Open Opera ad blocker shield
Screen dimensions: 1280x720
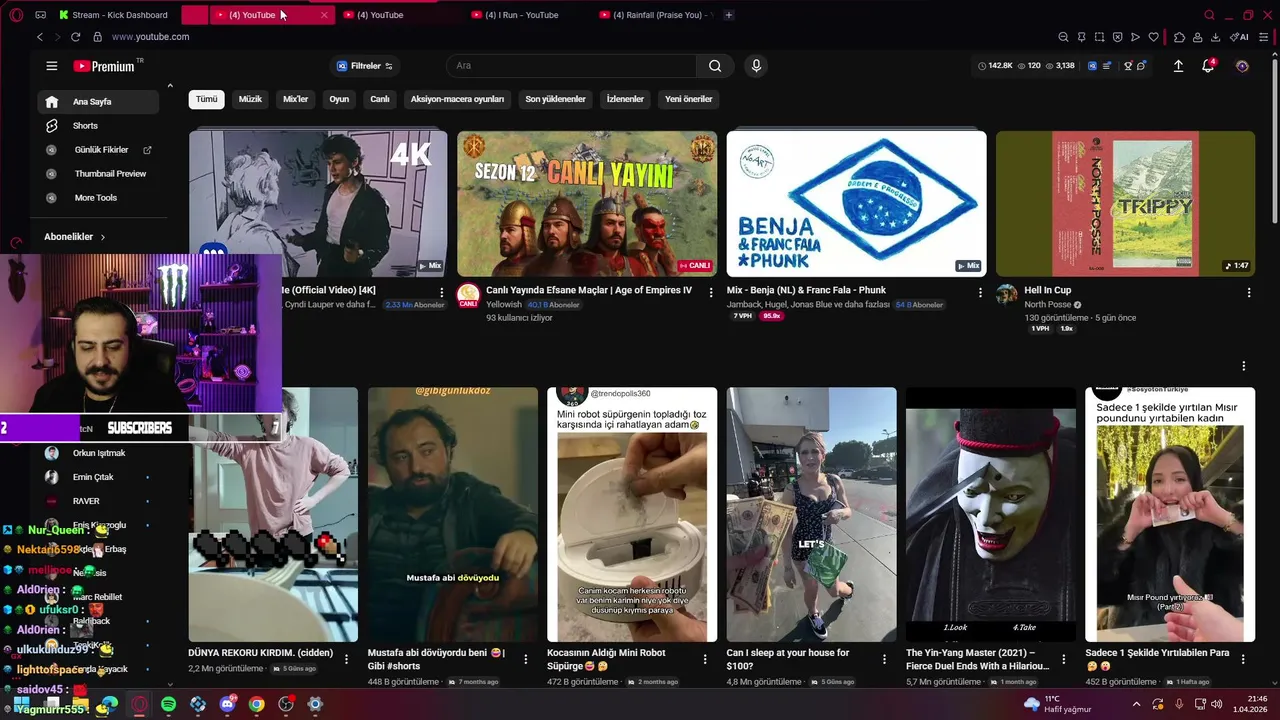tap(1117, 37)
